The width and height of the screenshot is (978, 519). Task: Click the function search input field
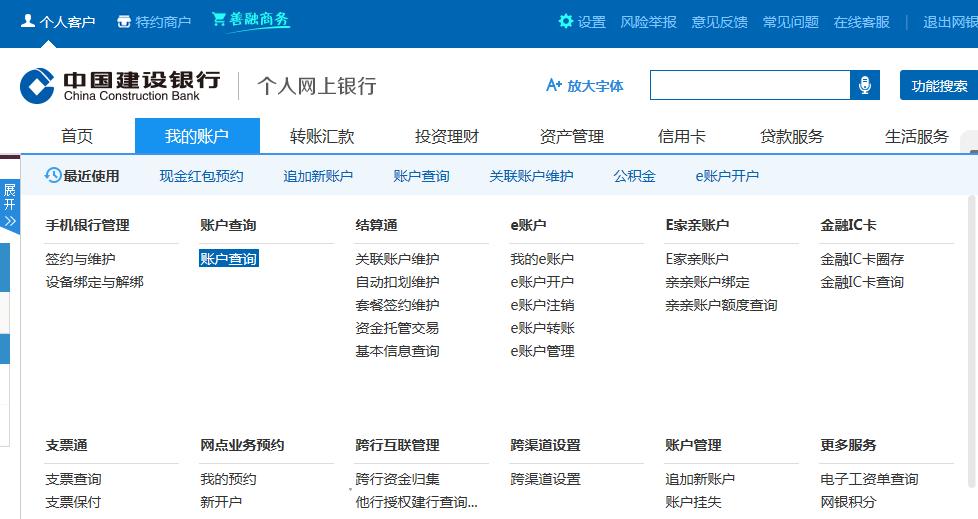pos(750,85)
